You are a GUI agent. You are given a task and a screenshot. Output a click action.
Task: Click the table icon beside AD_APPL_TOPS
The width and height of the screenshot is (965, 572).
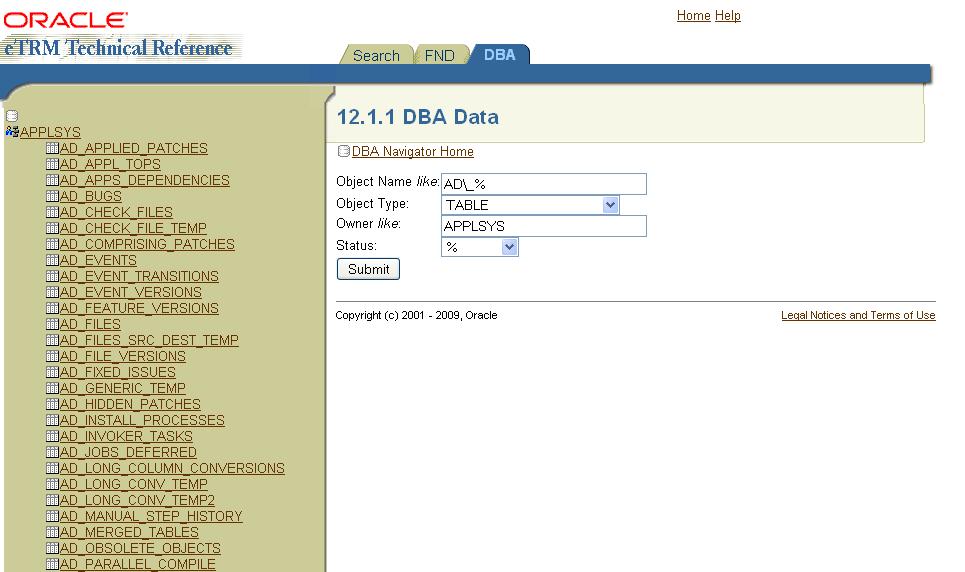coord(52,164)
